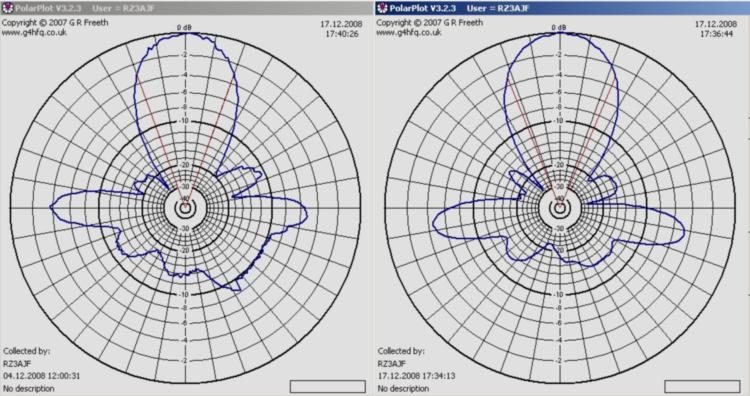Click the upper -10 label on left plot
The image size is (750, 396).
[185, 121]
